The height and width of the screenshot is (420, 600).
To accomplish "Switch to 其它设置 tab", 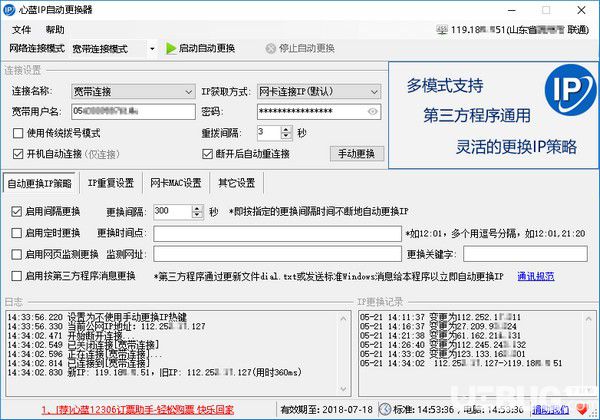I will (236, 183).
